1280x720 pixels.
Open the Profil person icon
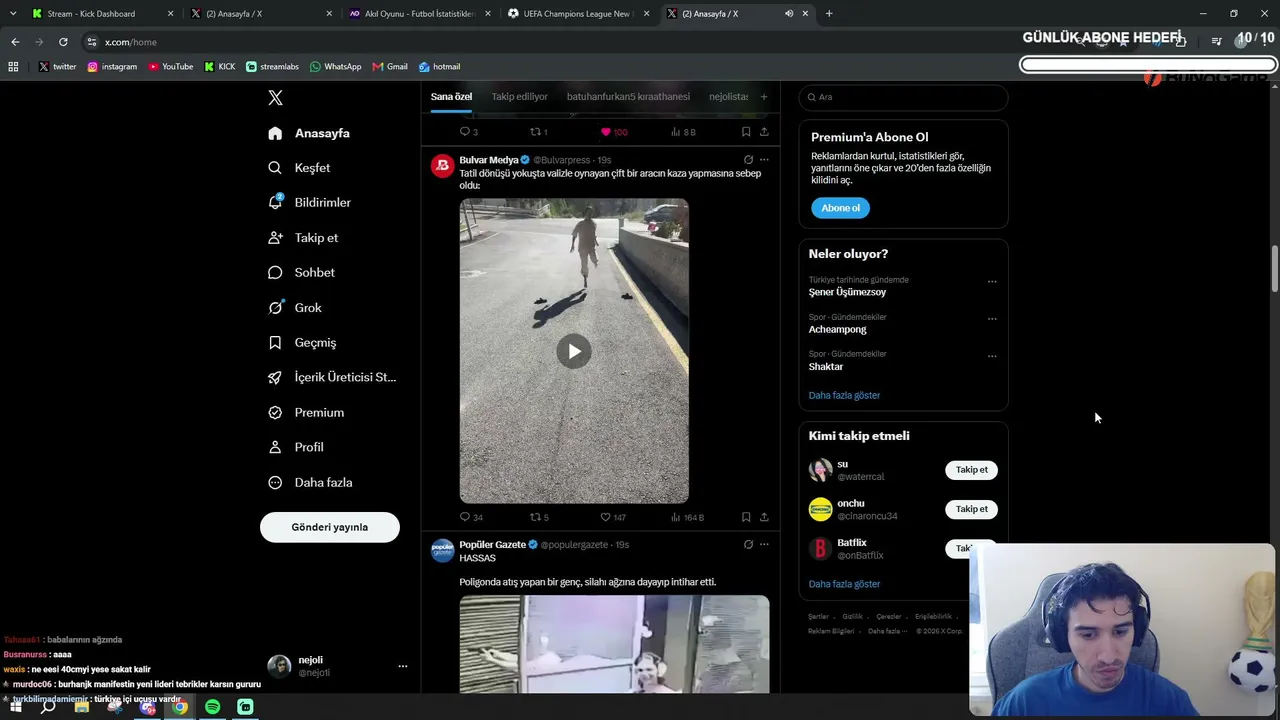click(275, 447)
